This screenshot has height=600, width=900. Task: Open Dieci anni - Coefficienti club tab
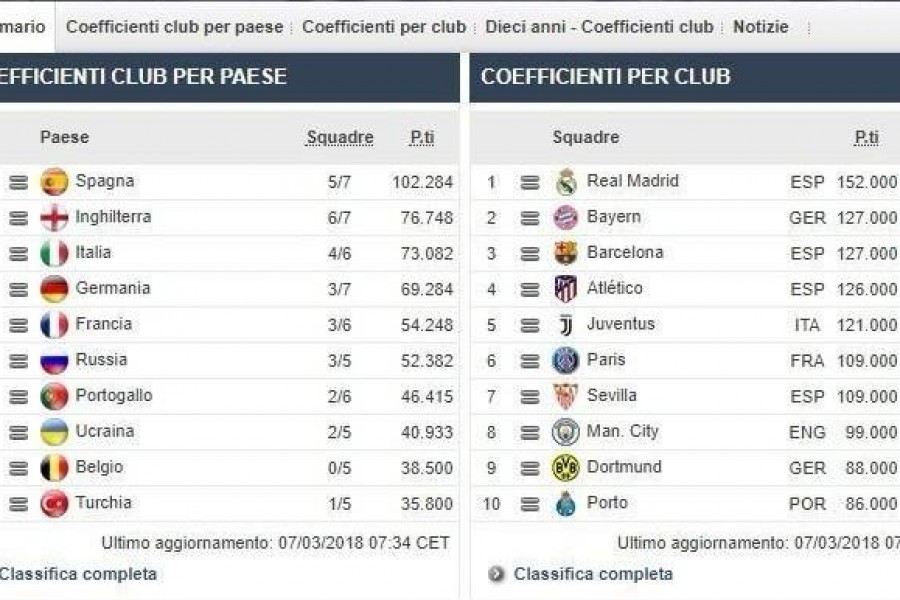point(599,27)
